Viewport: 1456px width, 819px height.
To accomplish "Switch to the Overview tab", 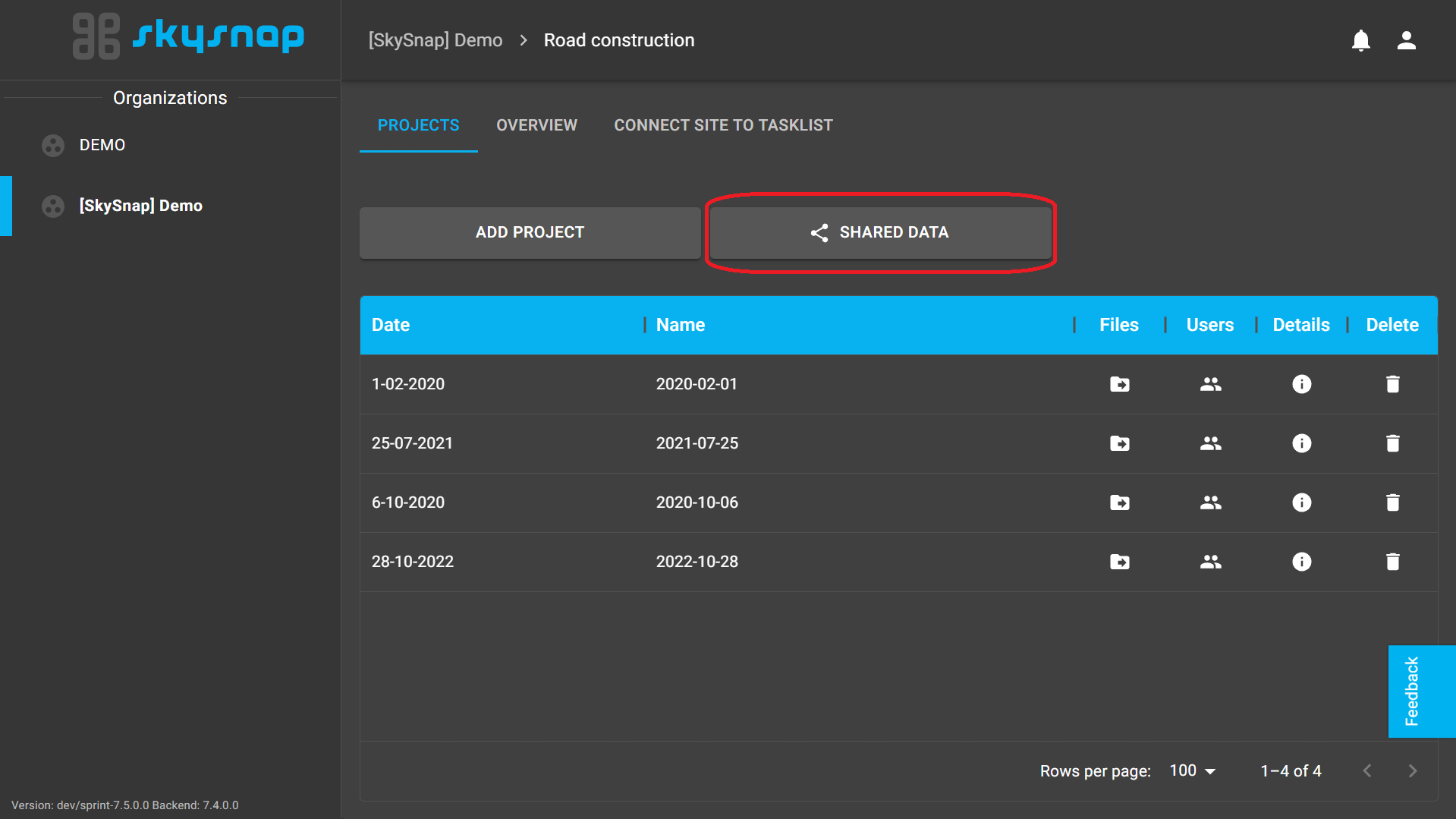I will click(x=536, y=125).
